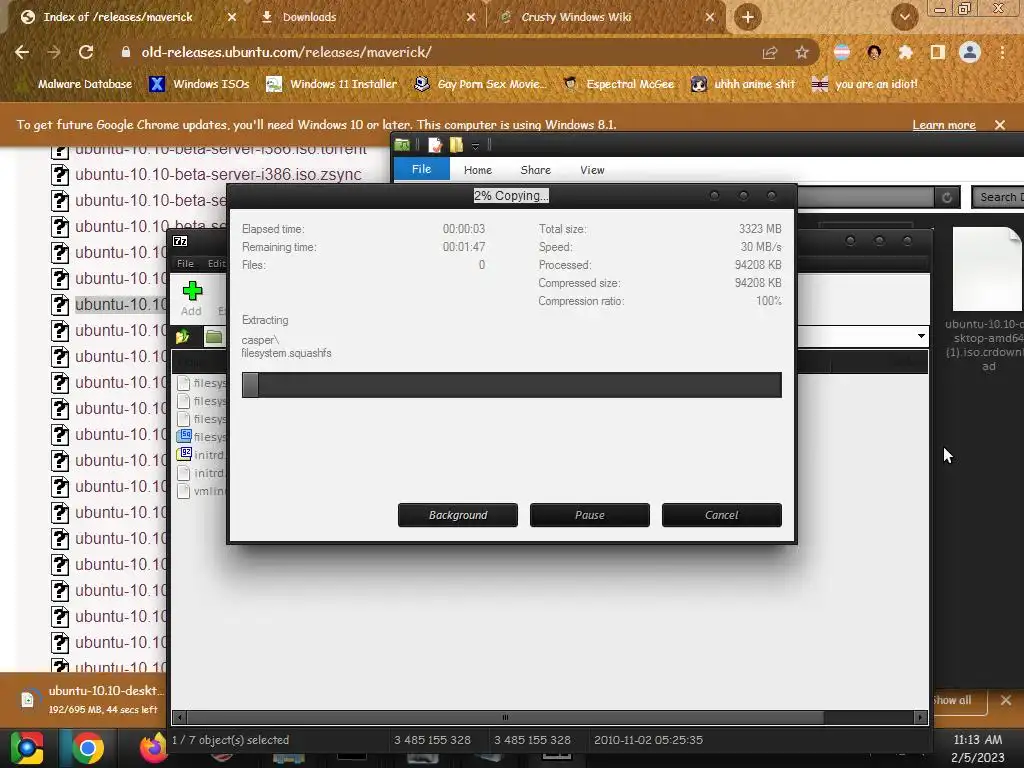Switch to the Downloads tab

pyautogui.click(x=310, y=18)
